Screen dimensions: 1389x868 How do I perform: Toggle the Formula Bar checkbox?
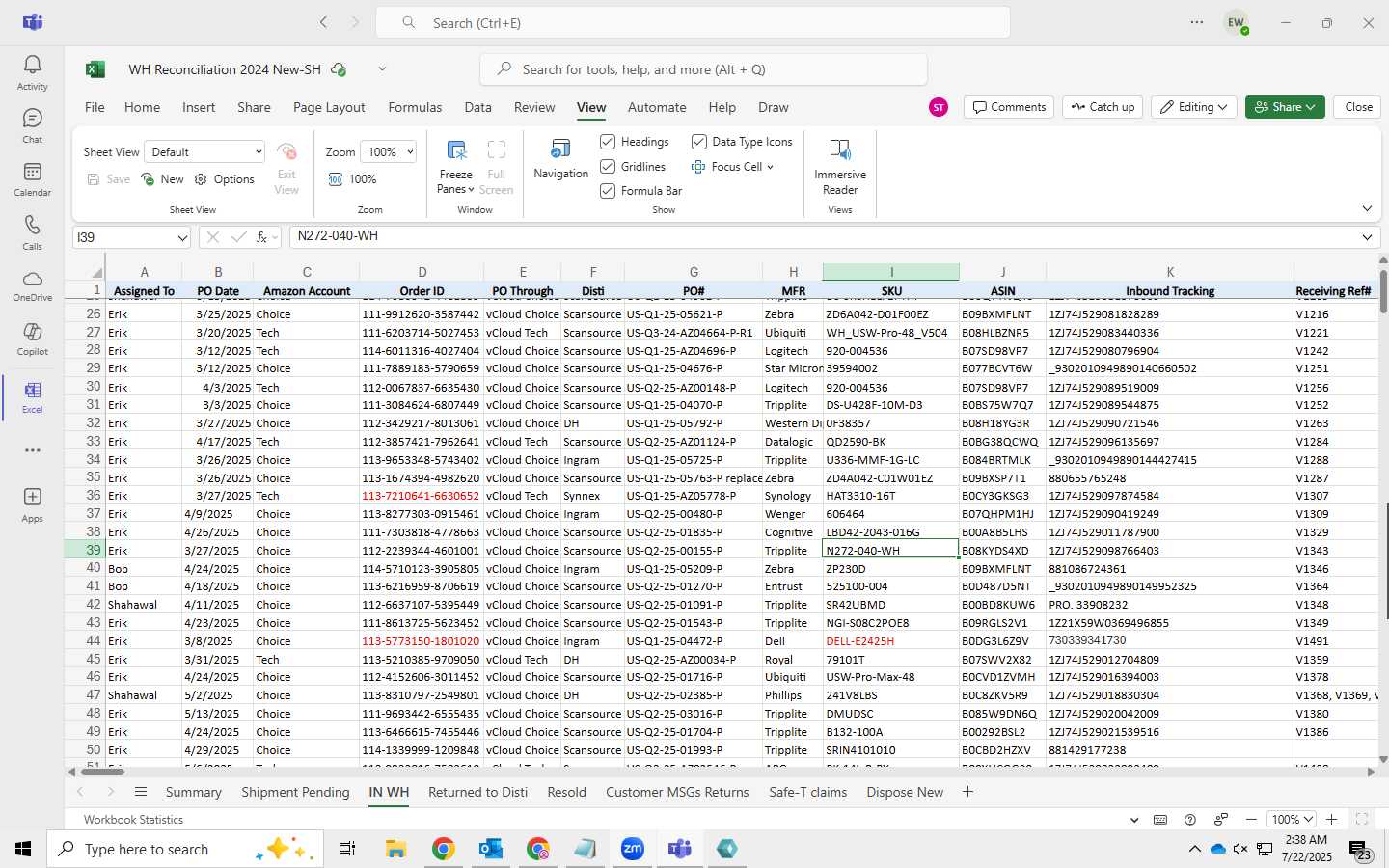pyautogui.click(x=608, y=191)
